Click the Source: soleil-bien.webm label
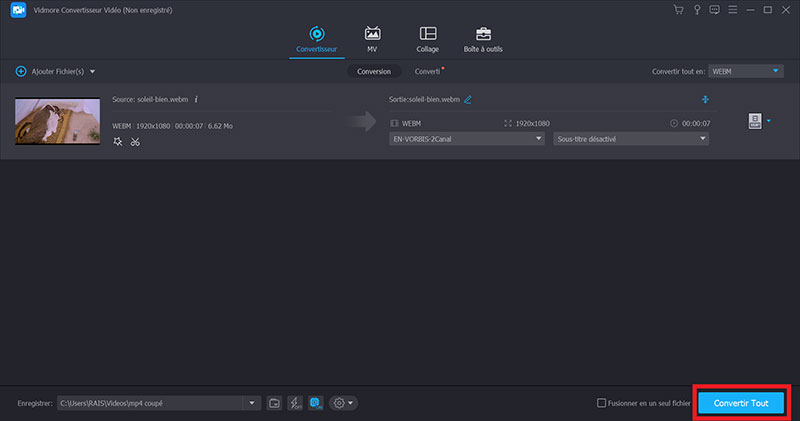Viewport: 800px width, 421px height. pyautogui.click(x=150, y=100)
